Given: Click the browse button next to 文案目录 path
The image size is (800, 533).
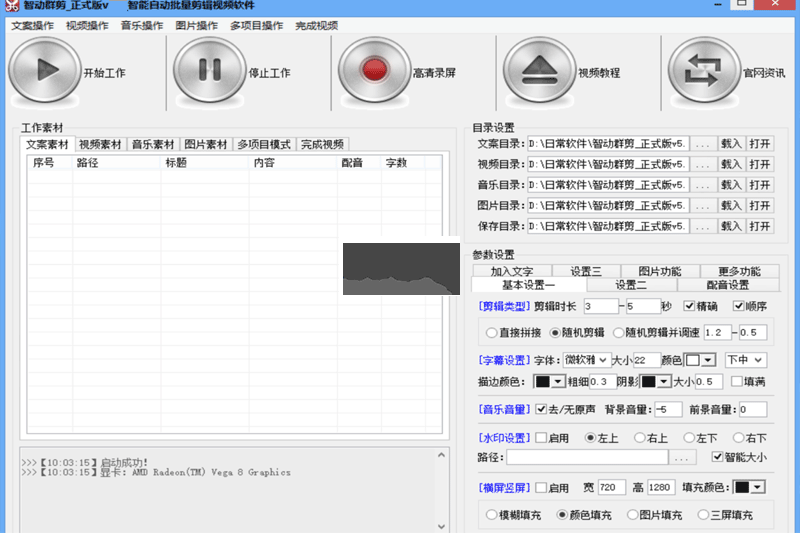Looking at the screenshot, I should point(703,143).
